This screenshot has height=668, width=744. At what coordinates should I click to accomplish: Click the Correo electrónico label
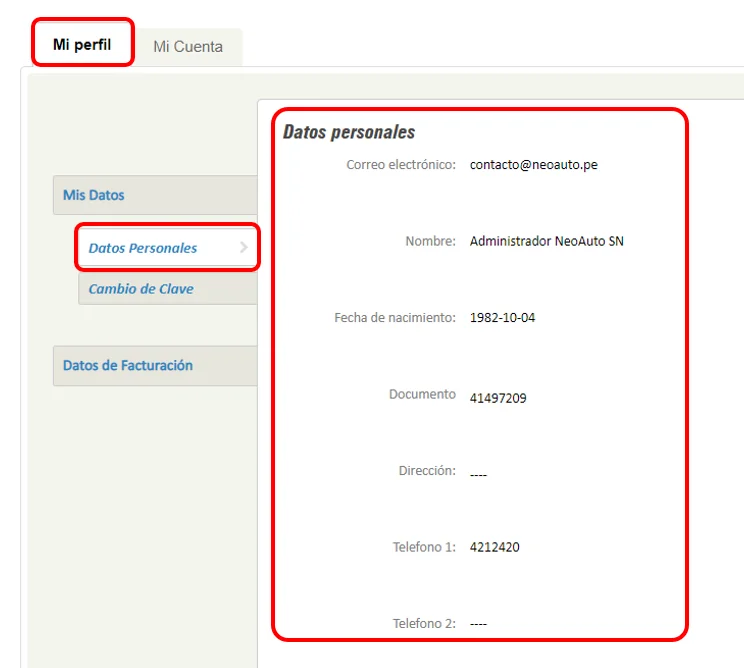click(401, 165)
